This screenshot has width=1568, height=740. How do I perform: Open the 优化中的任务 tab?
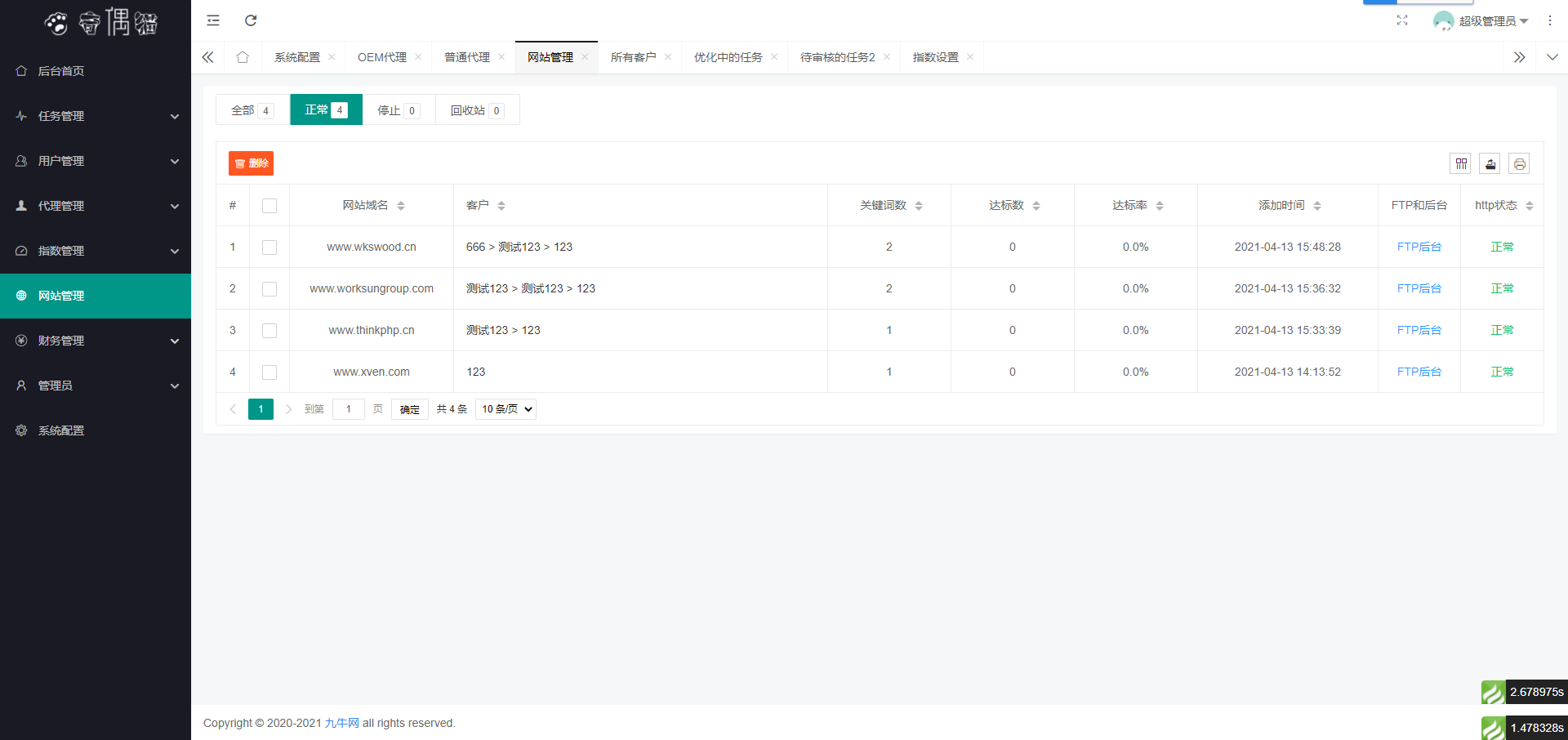click(728, 57)
